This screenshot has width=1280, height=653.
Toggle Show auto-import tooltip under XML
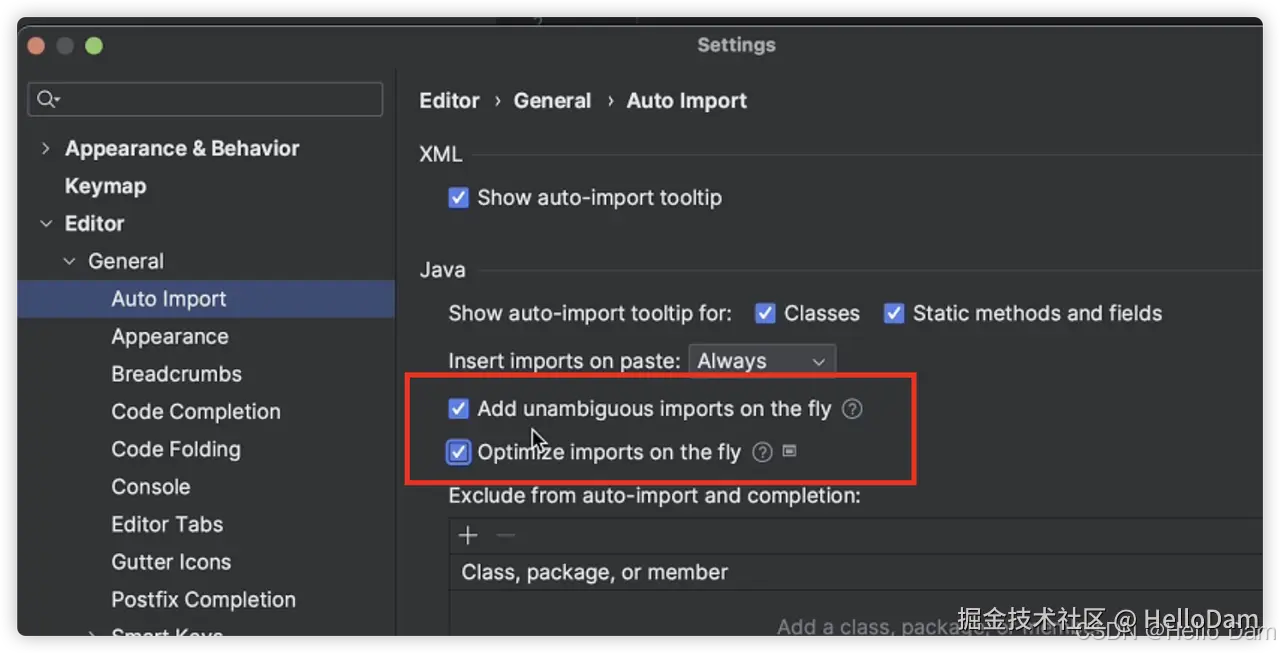pos(459,198)
